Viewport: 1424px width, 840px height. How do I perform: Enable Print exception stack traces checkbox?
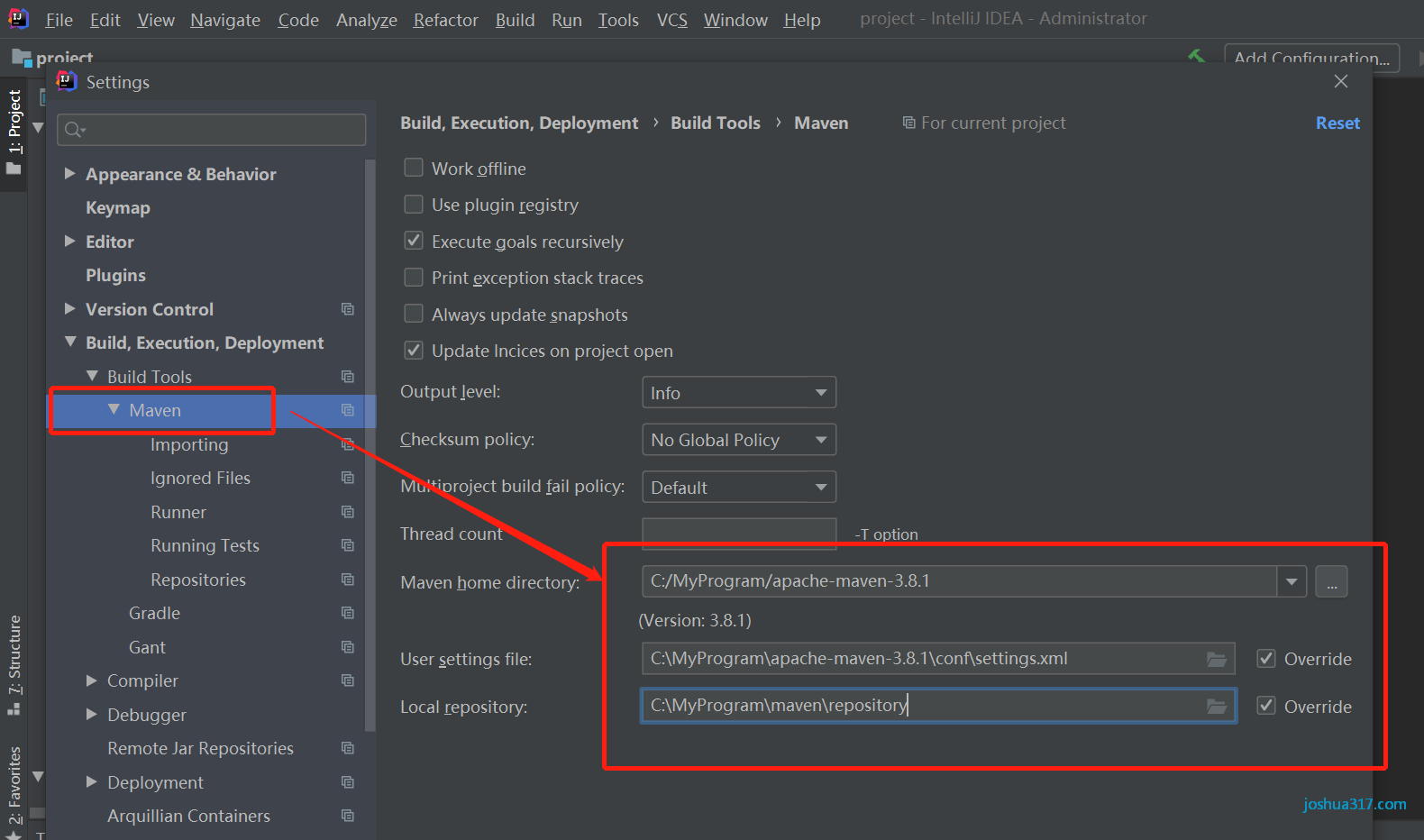[414, 278]
